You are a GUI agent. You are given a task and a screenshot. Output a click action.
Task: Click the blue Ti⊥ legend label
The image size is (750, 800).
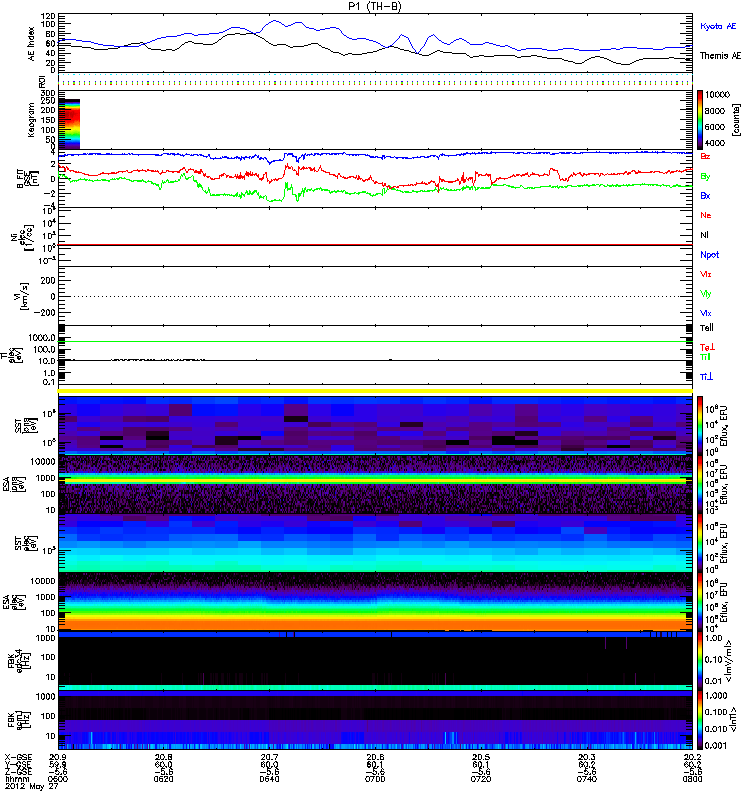pyautogui.click(x=706, y=377)
